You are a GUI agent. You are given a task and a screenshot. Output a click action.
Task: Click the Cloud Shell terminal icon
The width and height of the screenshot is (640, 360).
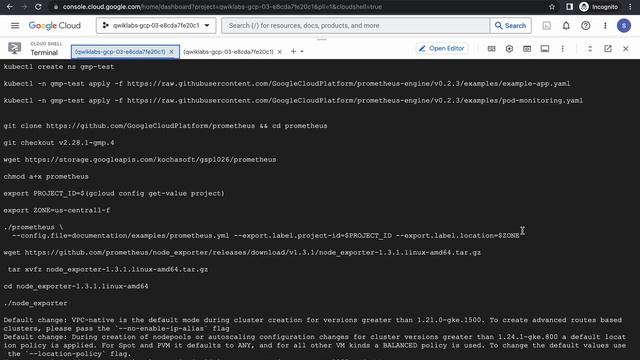[15, 48]
